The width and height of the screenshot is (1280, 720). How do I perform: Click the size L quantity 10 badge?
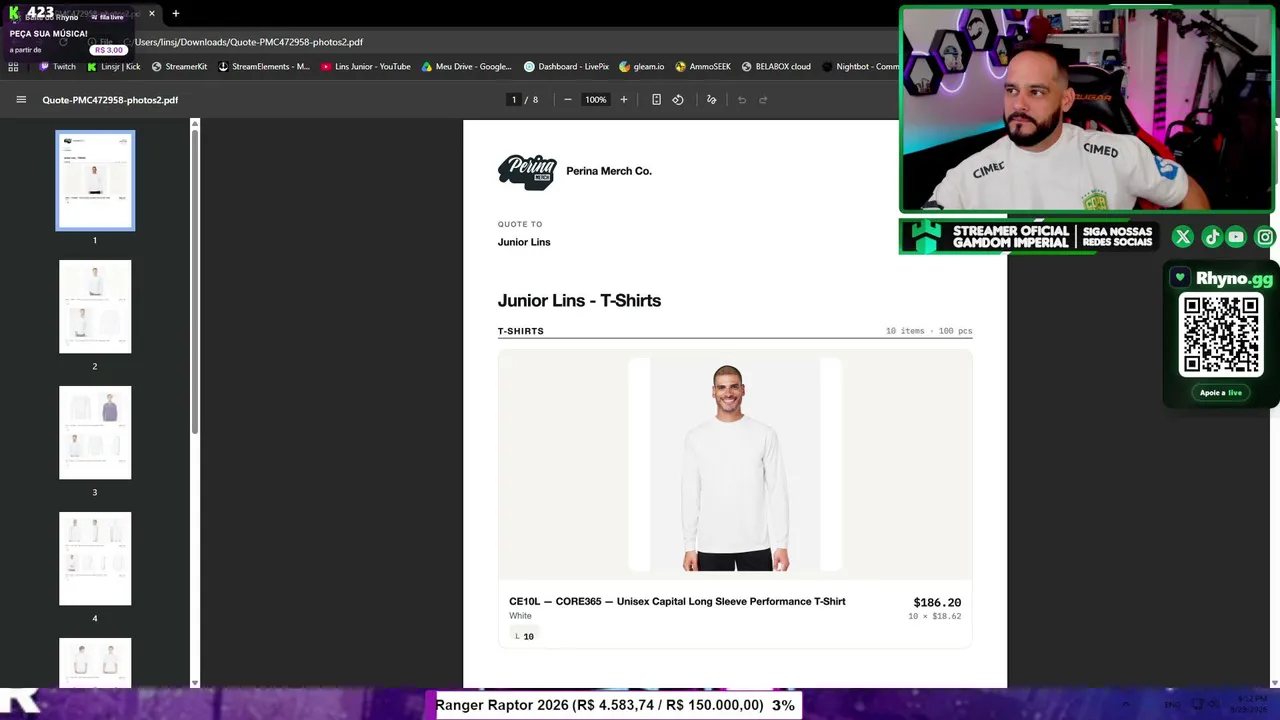tap(524, 636)
